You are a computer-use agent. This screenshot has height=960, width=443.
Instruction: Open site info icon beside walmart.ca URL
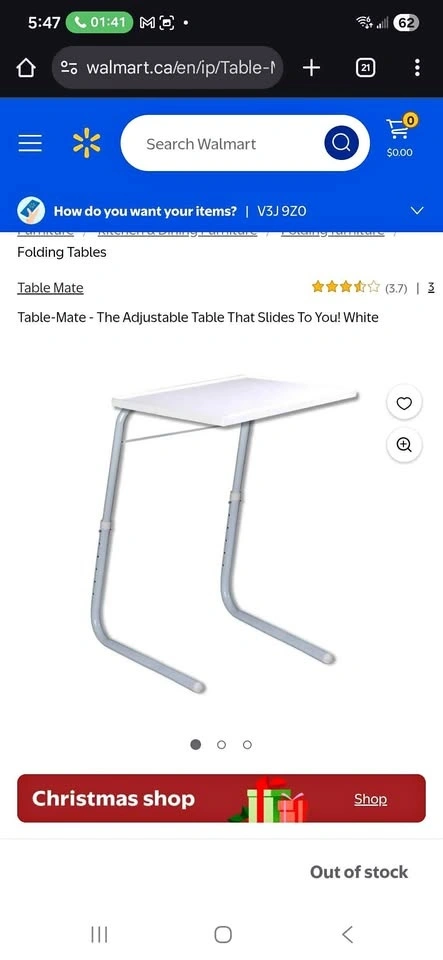(x=69, y=67)
